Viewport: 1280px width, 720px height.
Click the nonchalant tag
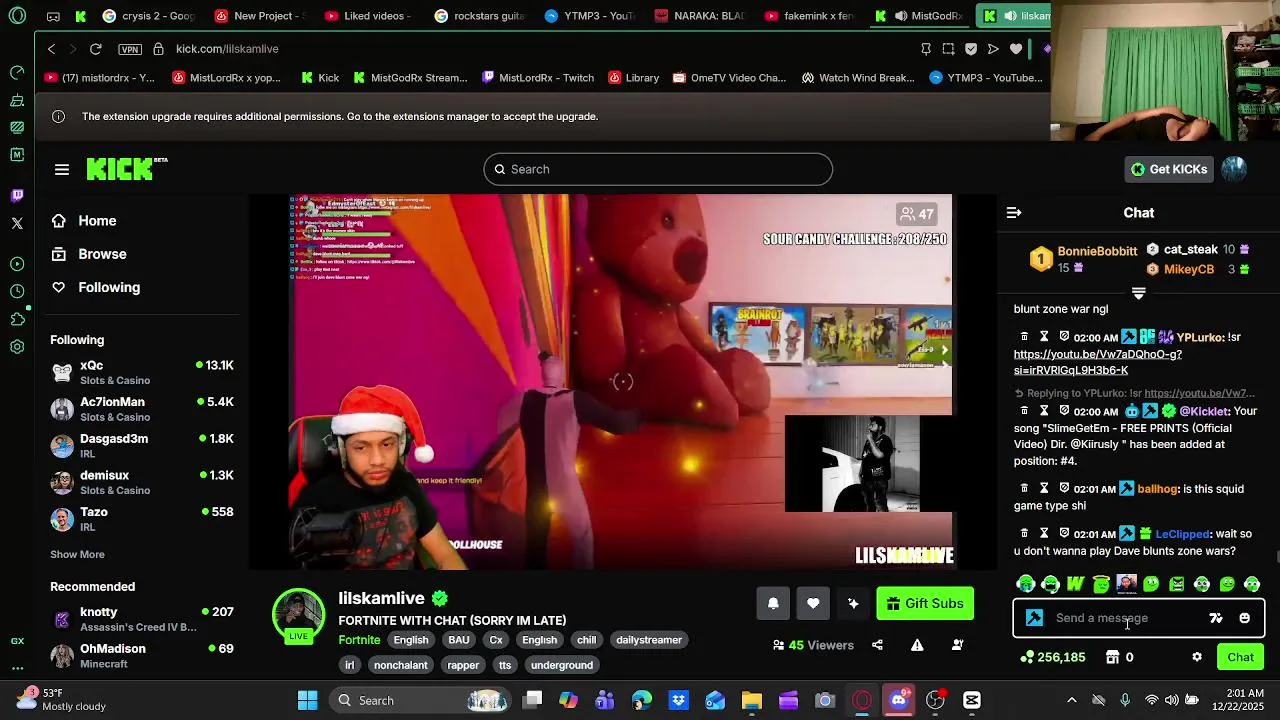(401, 665)
